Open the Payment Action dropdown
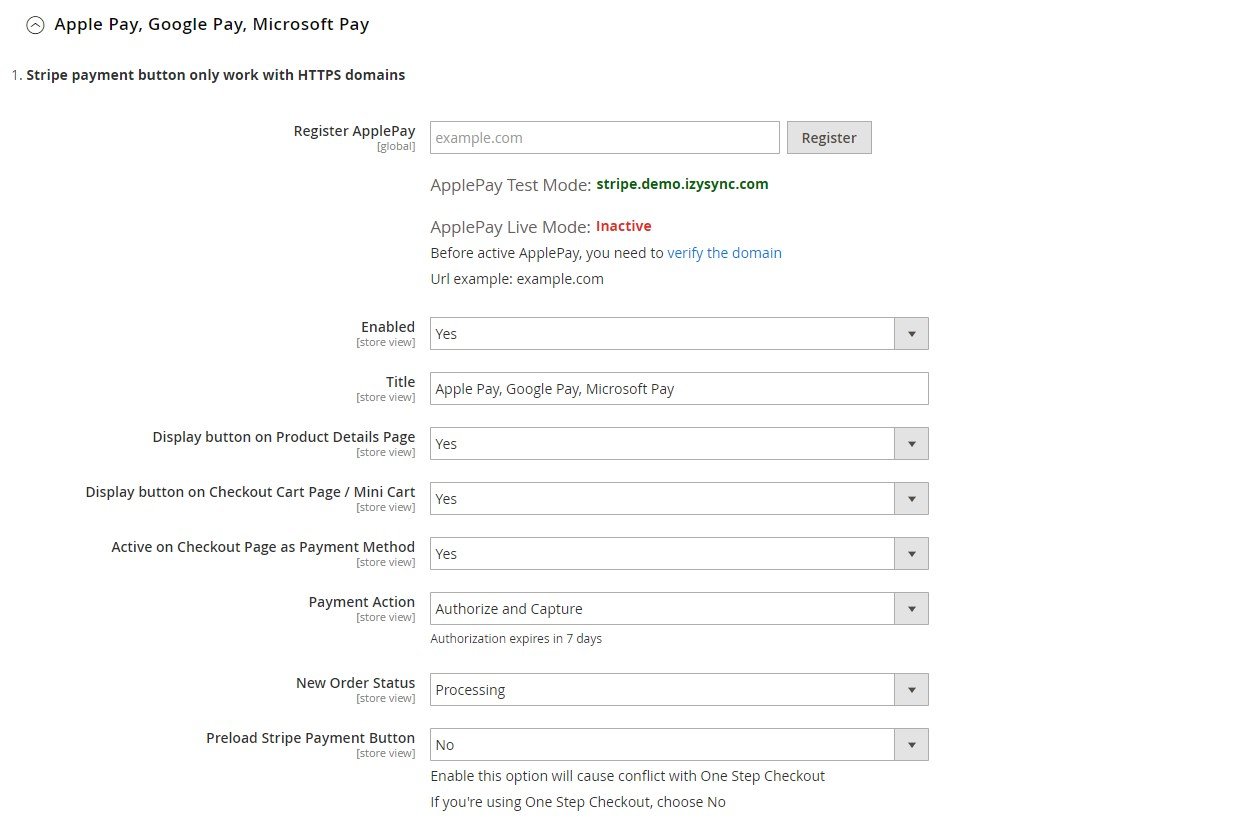The height and width of the screenshot is (822, 1254). [x=679, y=609]
